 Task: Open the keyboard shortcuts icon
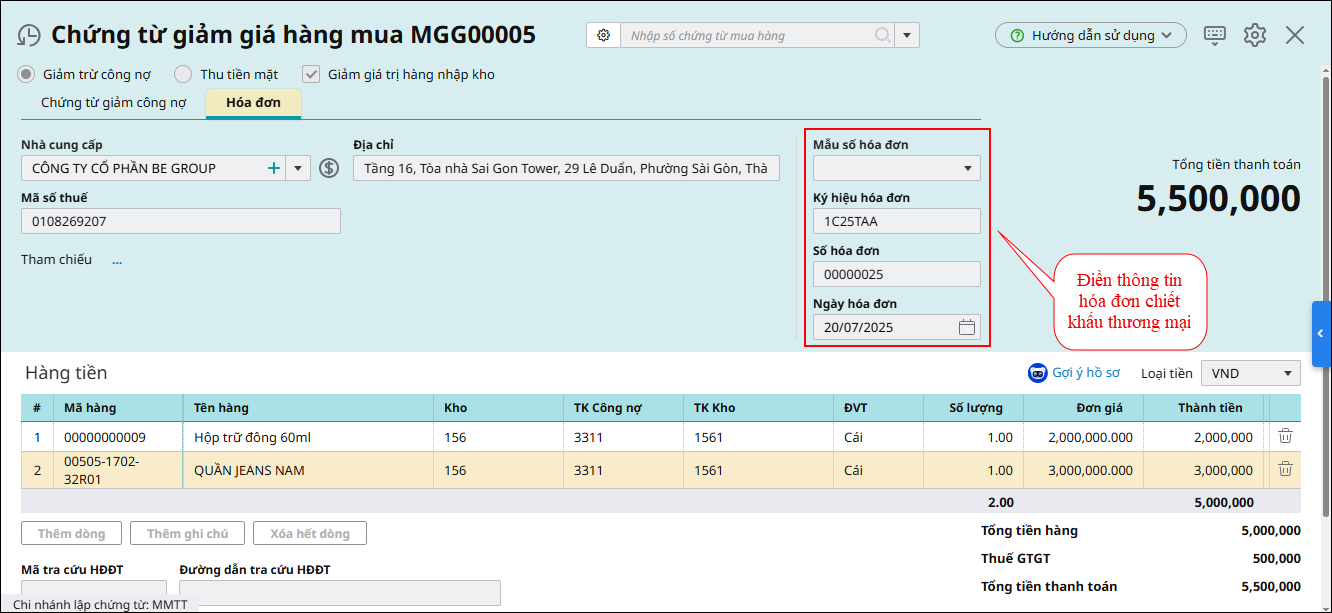pyautogui.click(x=1215, y=35)
